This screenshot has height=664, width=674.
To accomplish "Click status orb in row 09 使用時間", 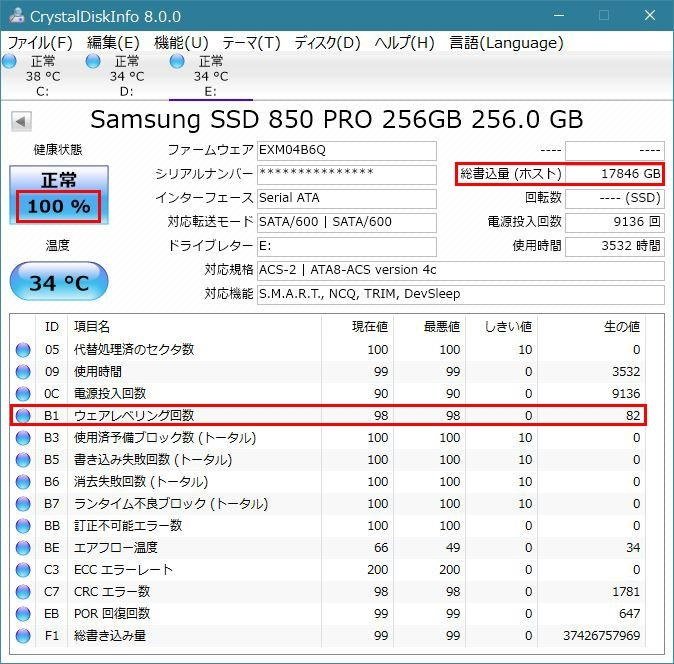I will click(23, 372).
